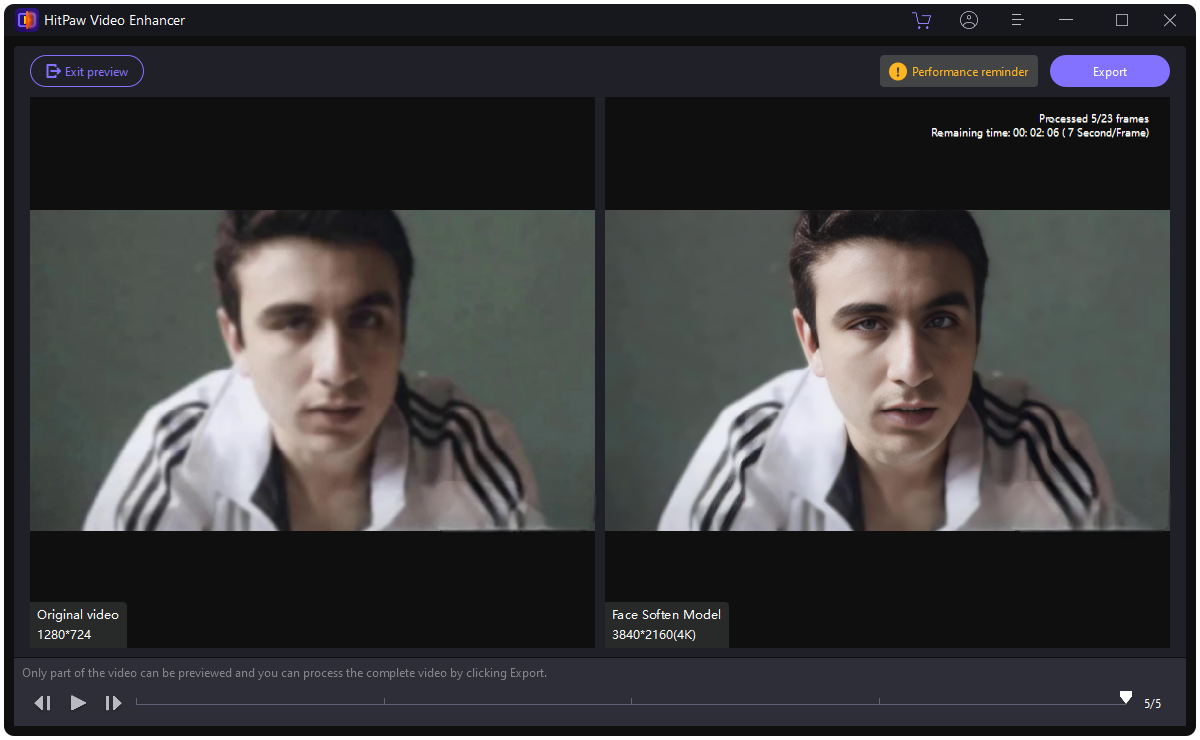
Task: Click the 'Face Soften Model' label
Action: click(666, 614)
